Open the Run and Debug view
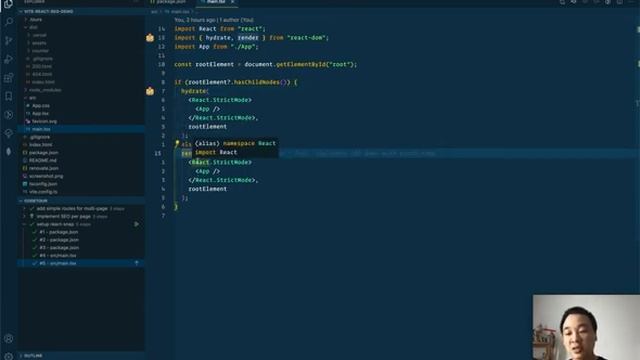The width and height of the screenshot is (640, 360). (x=8, y=59)
